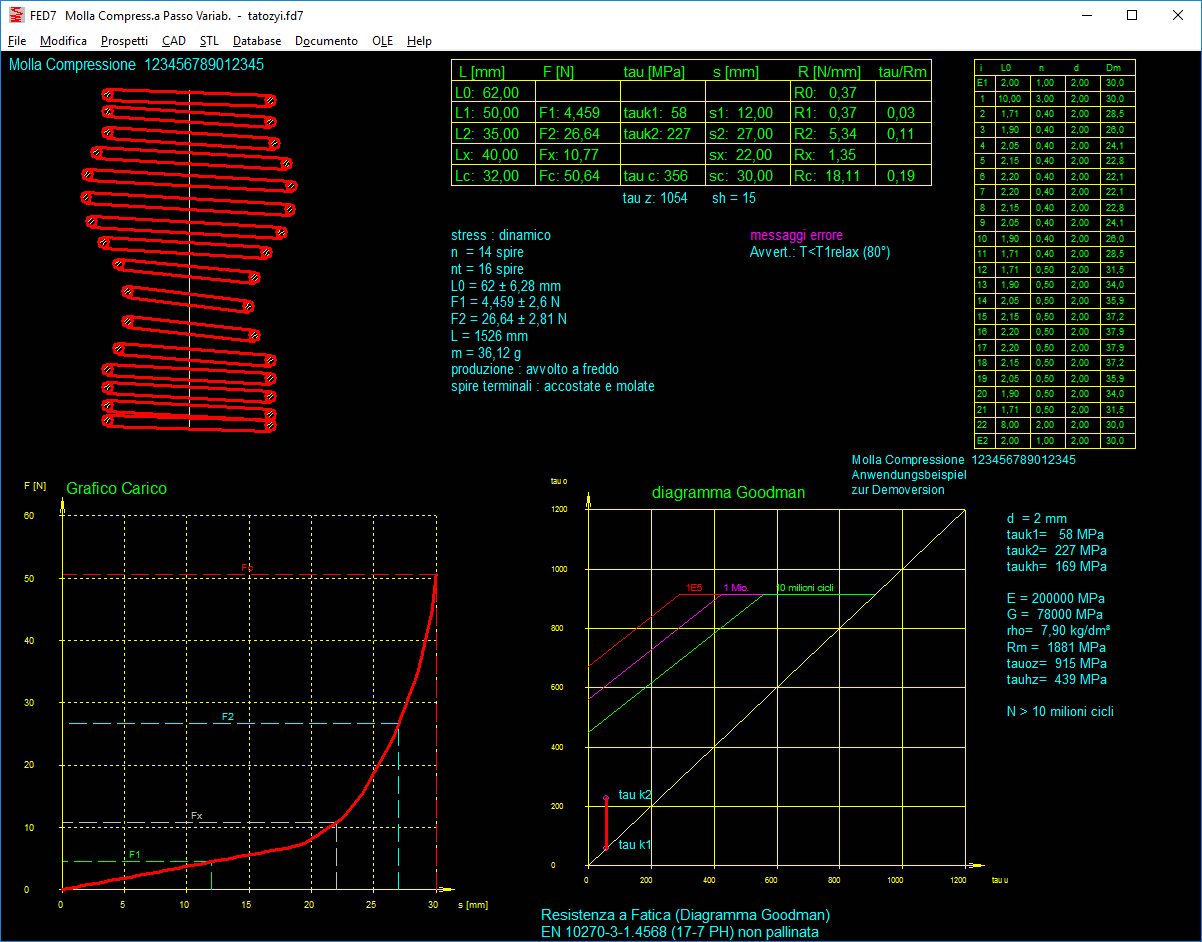Open the OLE menu
The height and width of the screenshot is (942, 1202).
[x=382, y=41]
